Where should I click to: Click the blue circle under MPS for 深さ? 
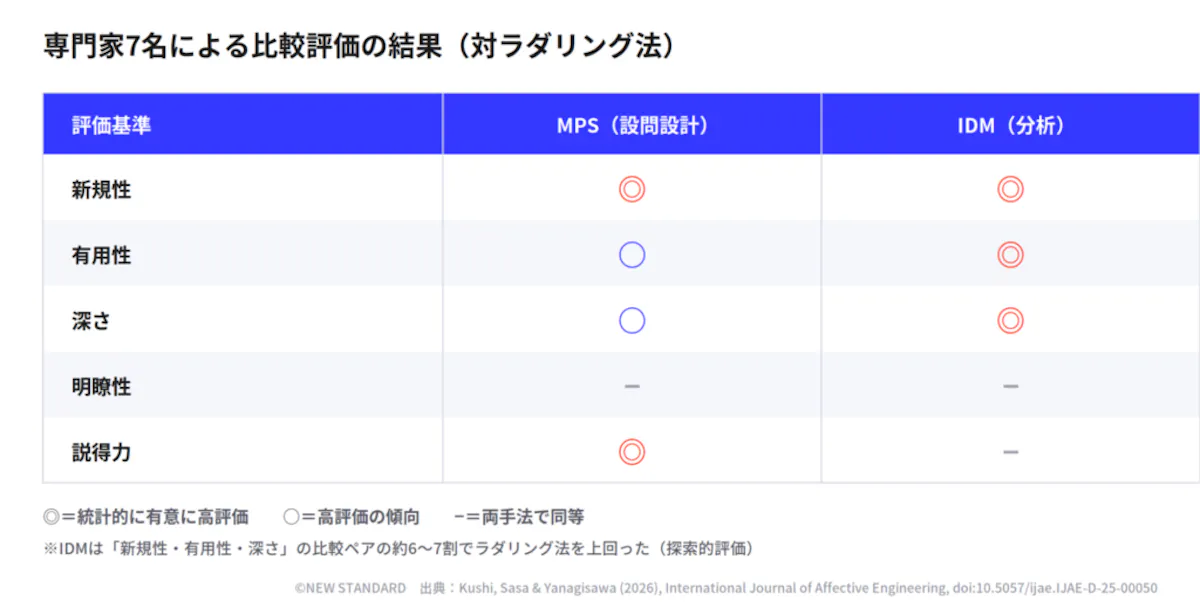click(x=632, y=320)
